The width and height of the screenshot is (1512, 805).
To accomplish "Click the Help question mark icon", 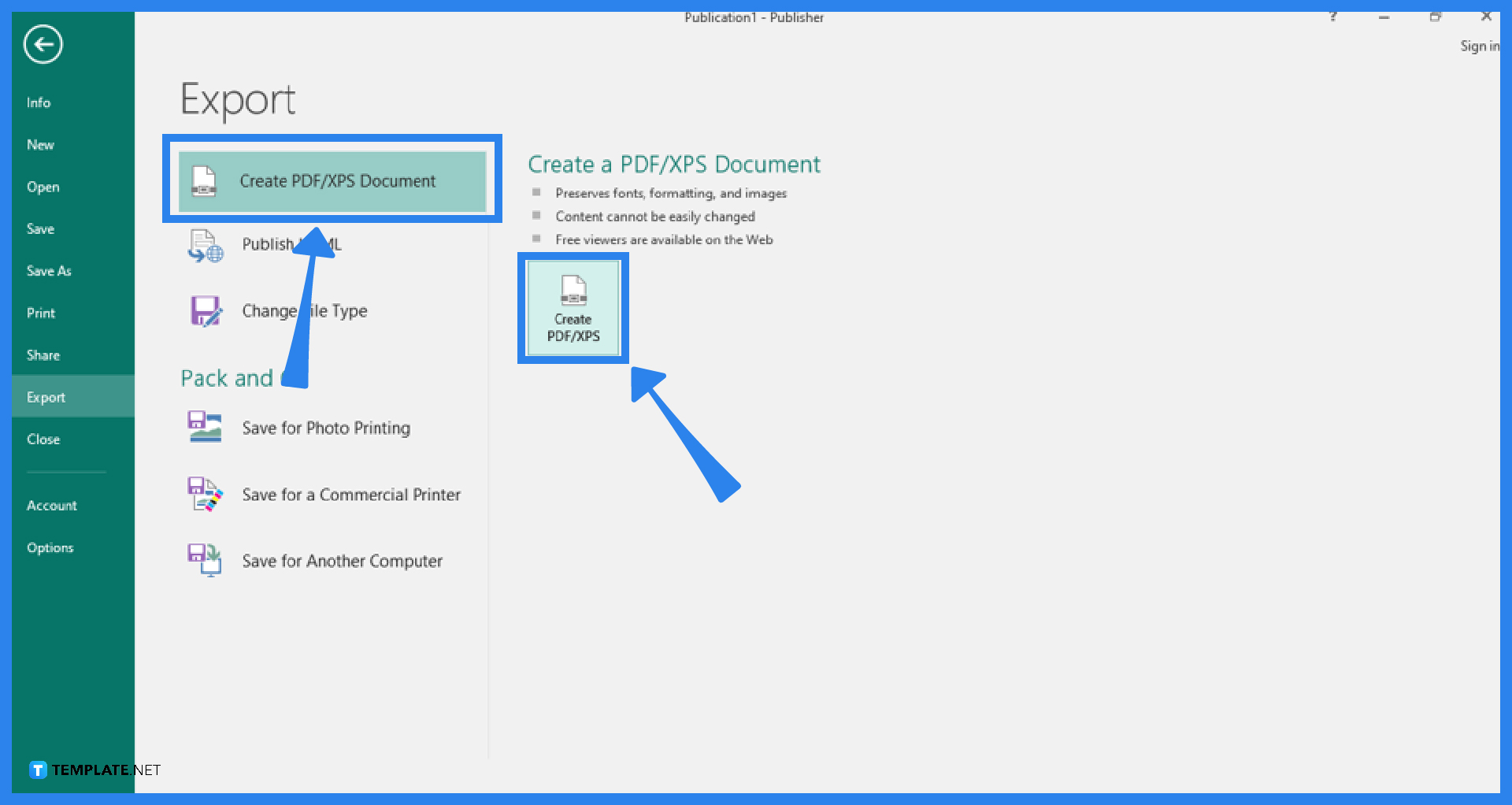I will pyautogui.click(x=1333, y=16).
